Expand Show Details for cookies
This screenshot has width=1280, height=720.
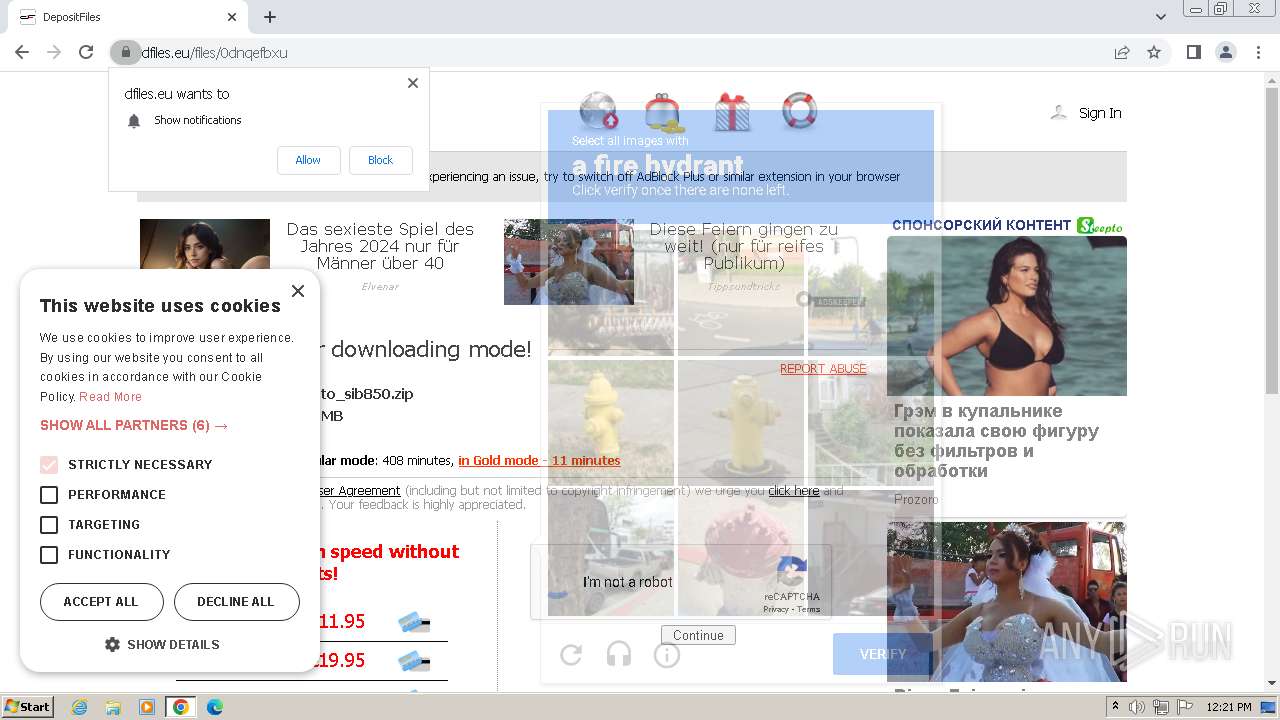tap(162, 645)
